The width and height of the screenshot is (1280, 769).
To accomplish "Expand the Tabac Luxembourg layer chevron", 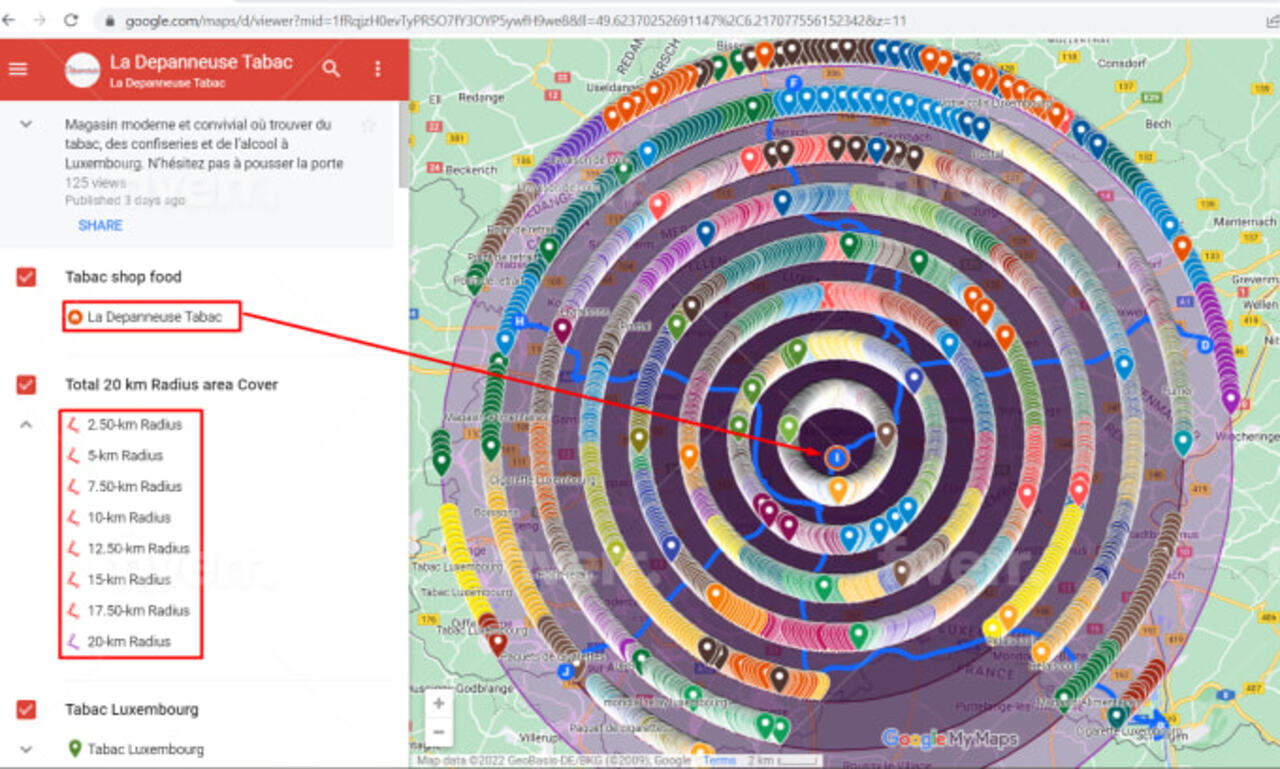I will (x=25, y=748).
